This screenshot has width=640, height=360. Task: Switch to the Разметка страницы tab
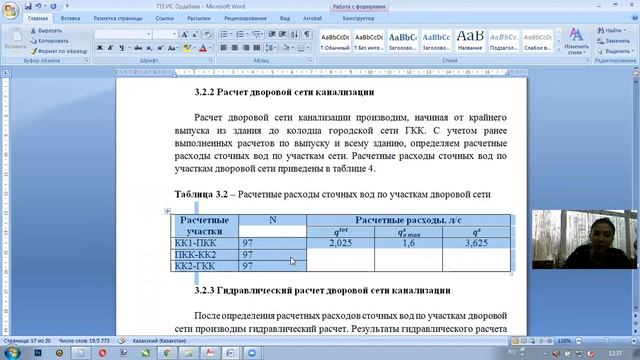point(118,18)
